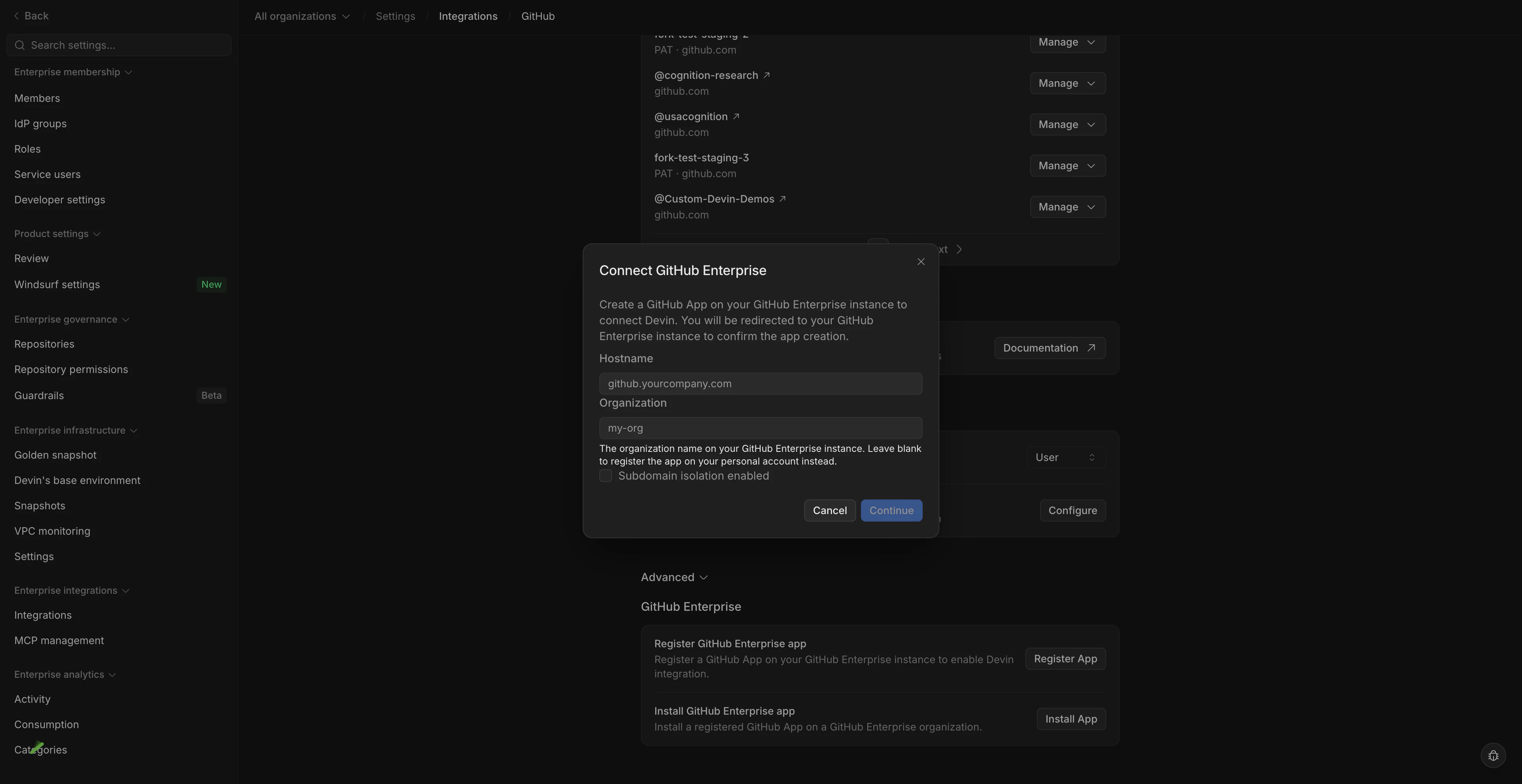Collapse Product settings section
Viewport: 1522px width, 784px height.
[x=57, y=234]
